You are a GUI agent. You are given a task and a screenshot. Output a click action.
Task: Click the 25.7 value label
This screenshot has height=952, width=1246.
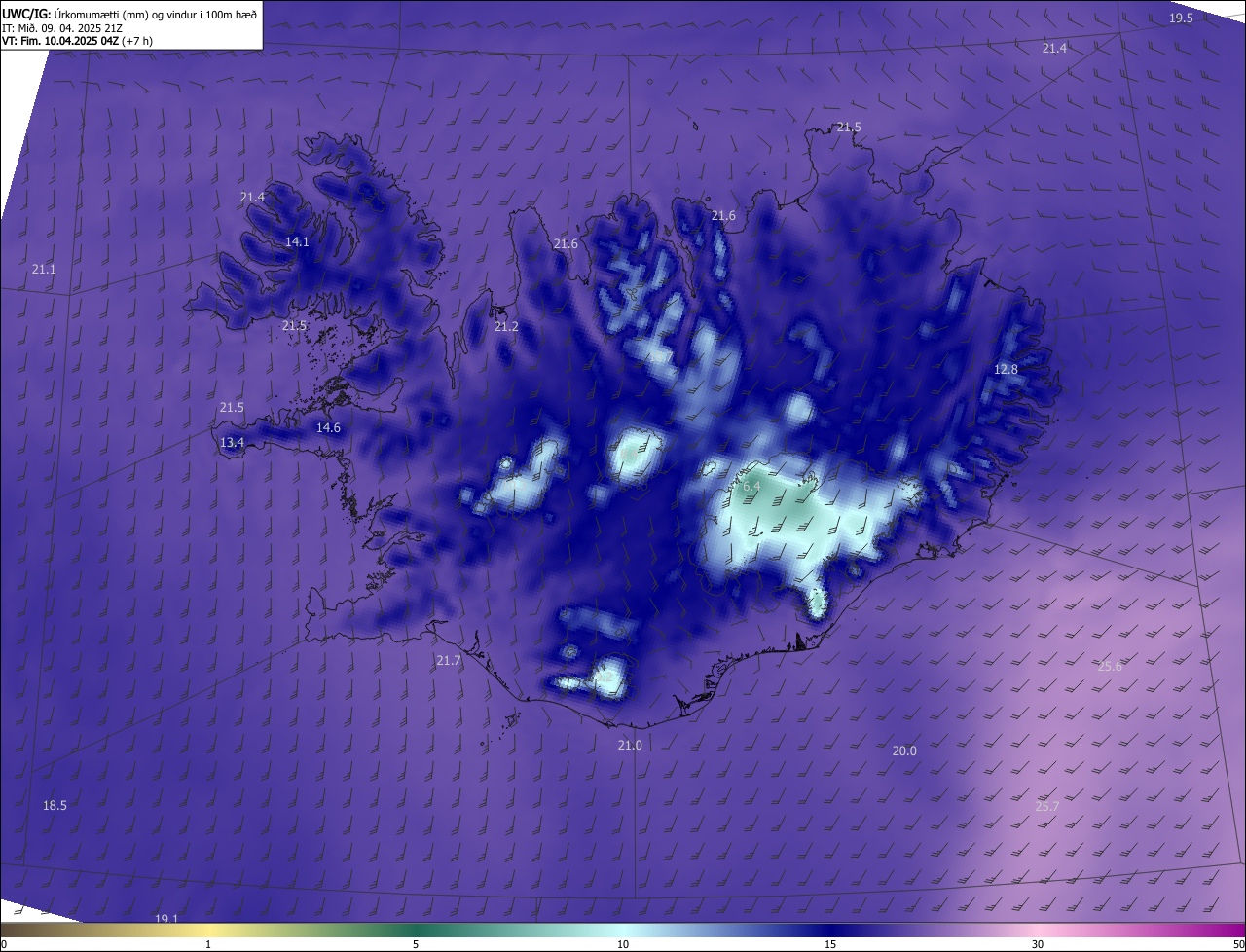pos(1047,807)
